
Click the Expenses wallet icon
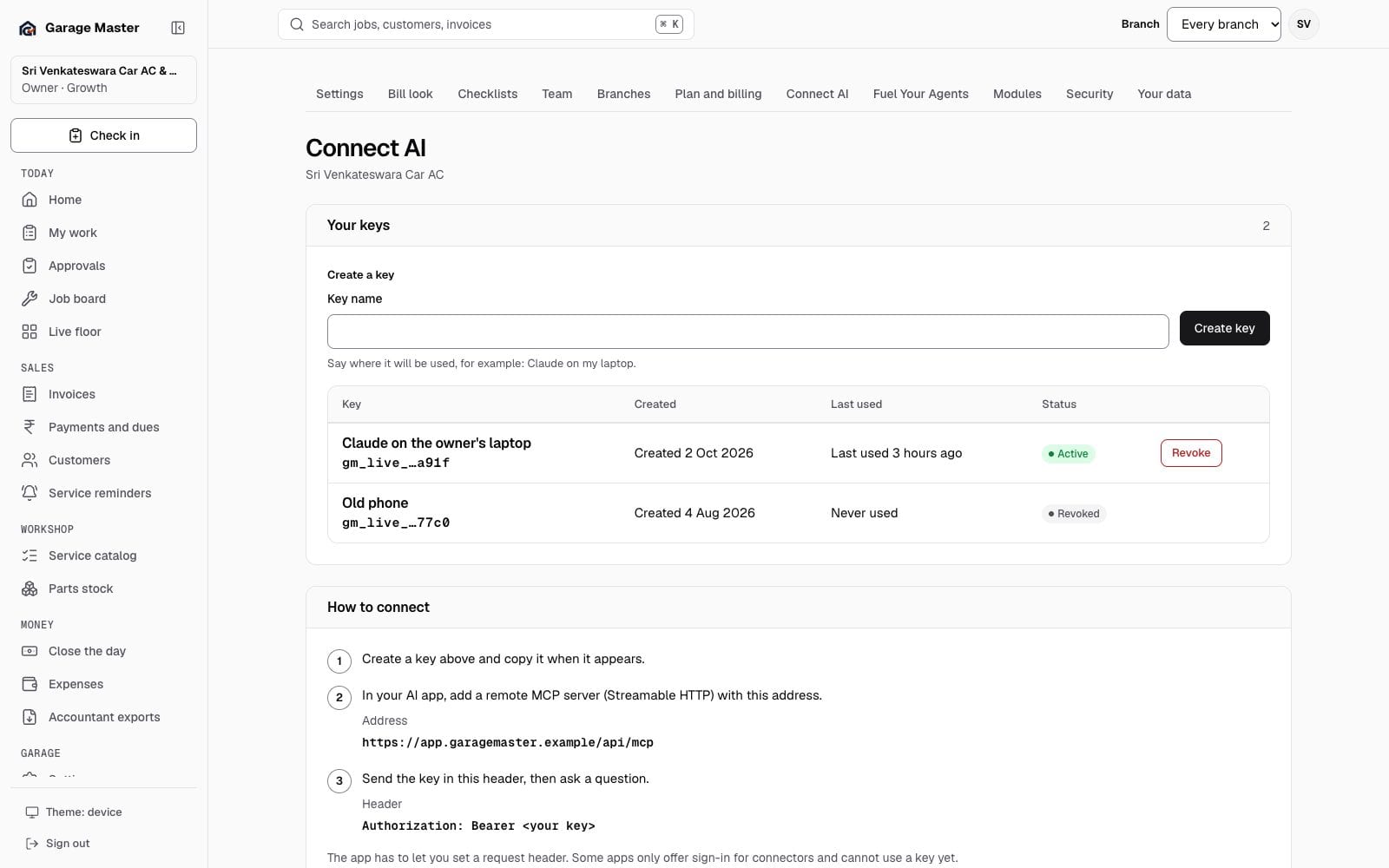tap(30, 684)
